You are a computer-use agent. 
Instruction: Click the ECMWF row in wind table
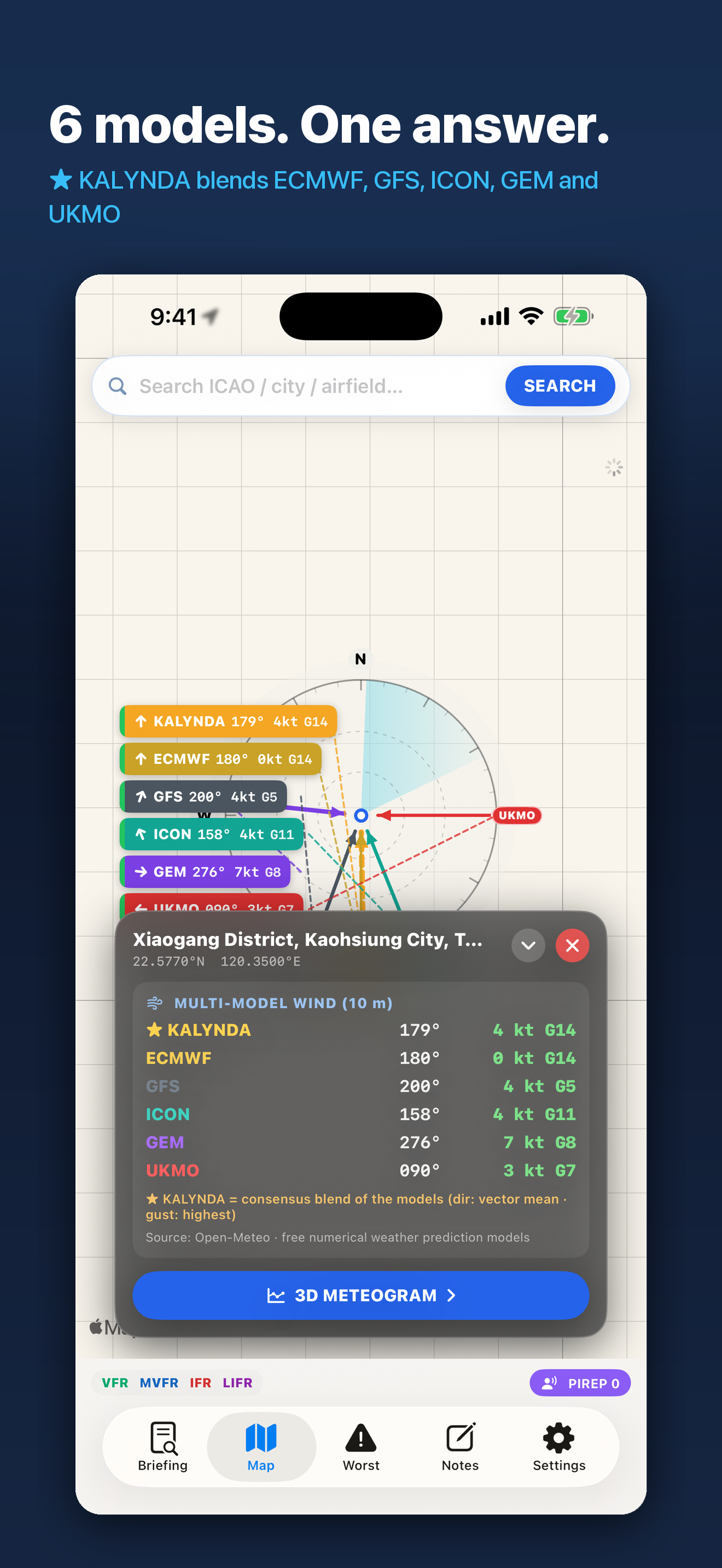coord(360,1058)
